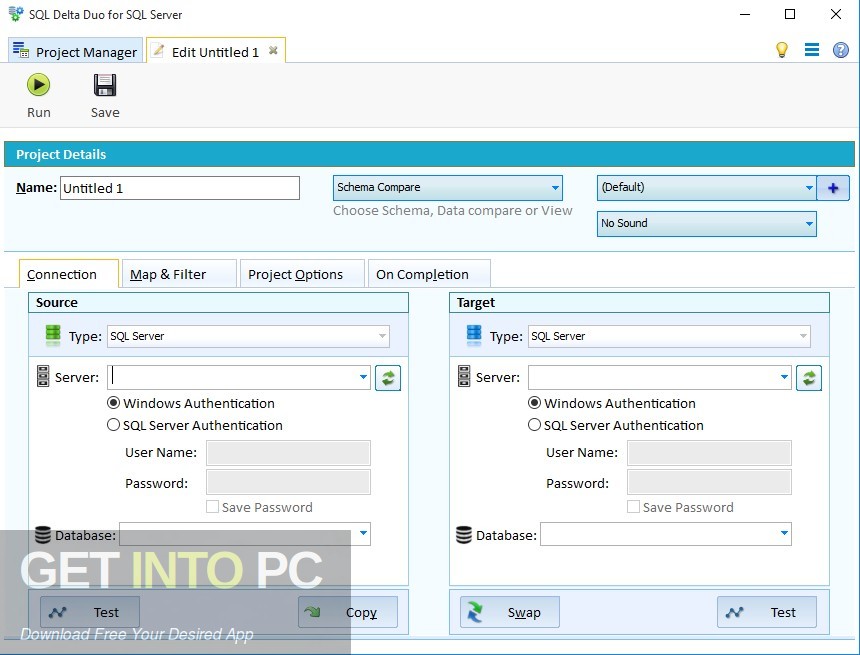Click the SQL Delta app icon in title bar
The width and height of the screenshot is (860, 655).
16,14
